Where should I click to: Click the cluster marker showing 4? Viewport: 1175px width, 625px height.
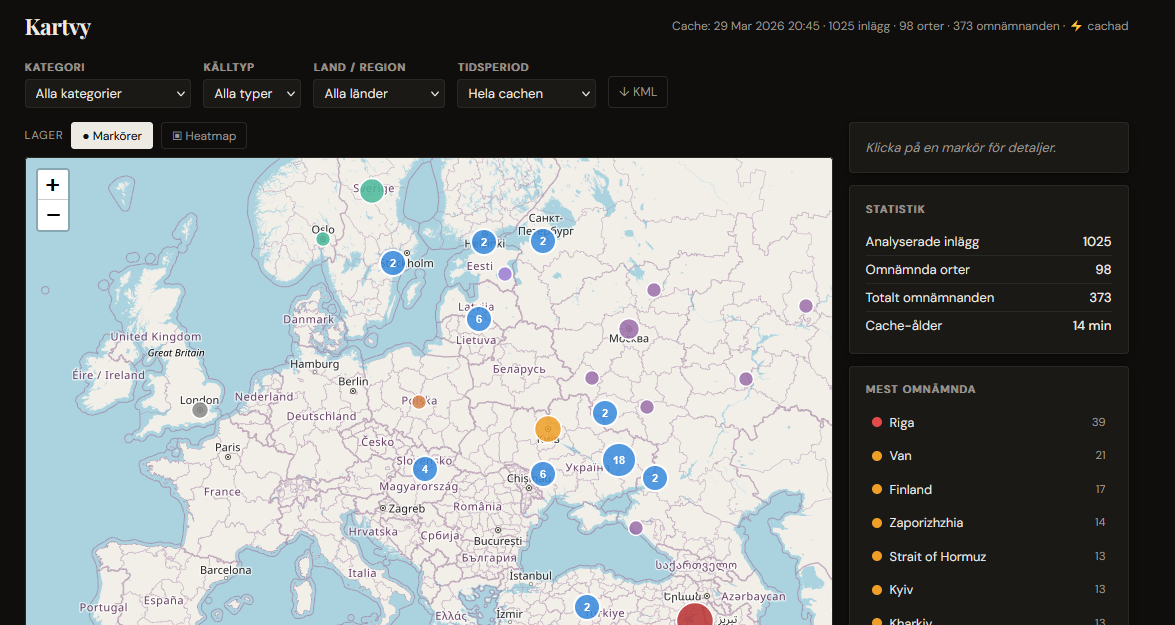click(x=425, y=468)
